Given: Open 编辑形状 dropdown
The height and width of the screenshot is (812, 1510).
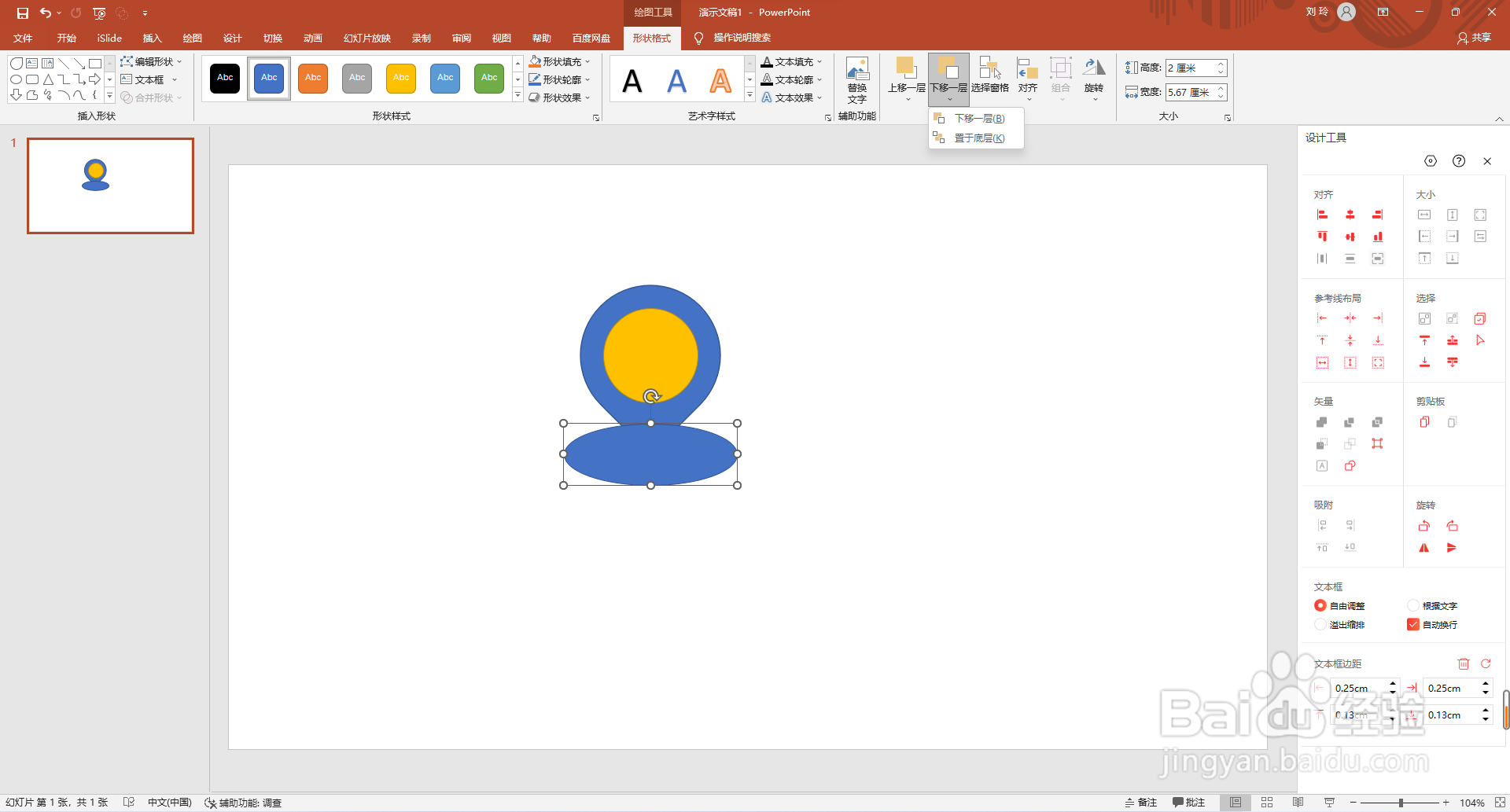Looking at the screenshot, I should coord(152,61).
